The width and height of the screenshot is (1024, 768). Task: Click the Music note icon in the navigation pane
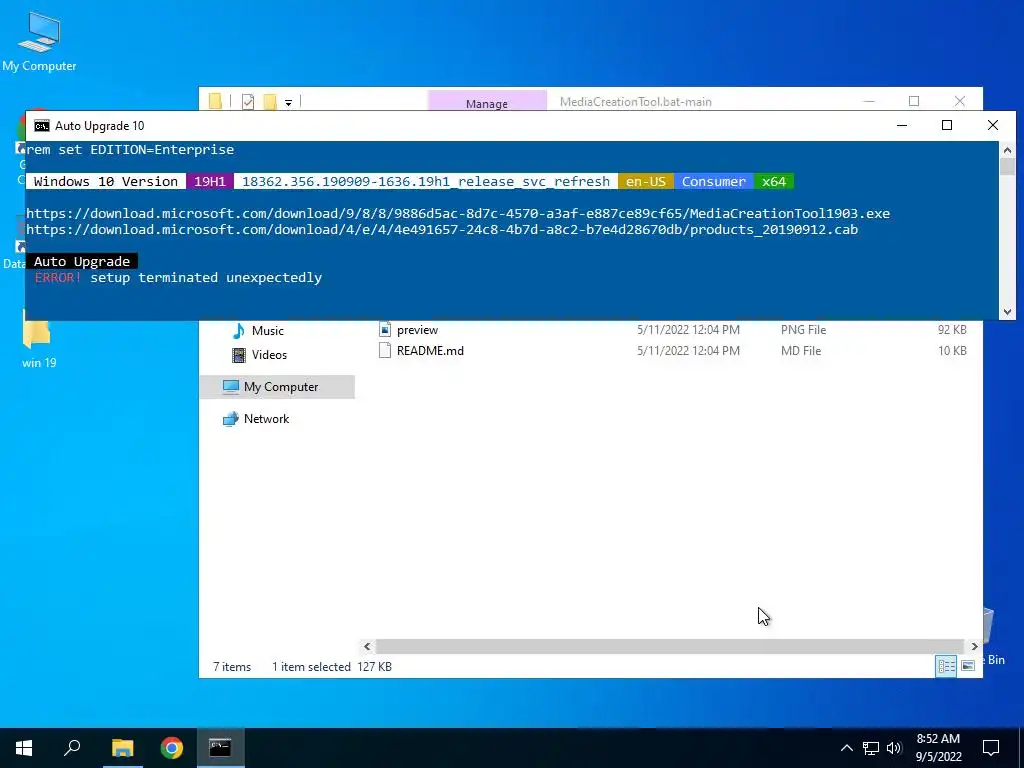click(x=239, y=330)
